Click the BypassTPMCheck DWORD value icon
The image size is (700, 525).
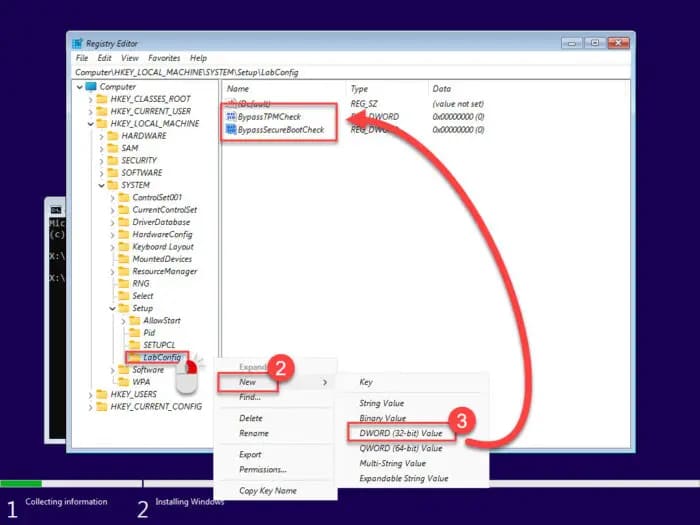[231, 117]
